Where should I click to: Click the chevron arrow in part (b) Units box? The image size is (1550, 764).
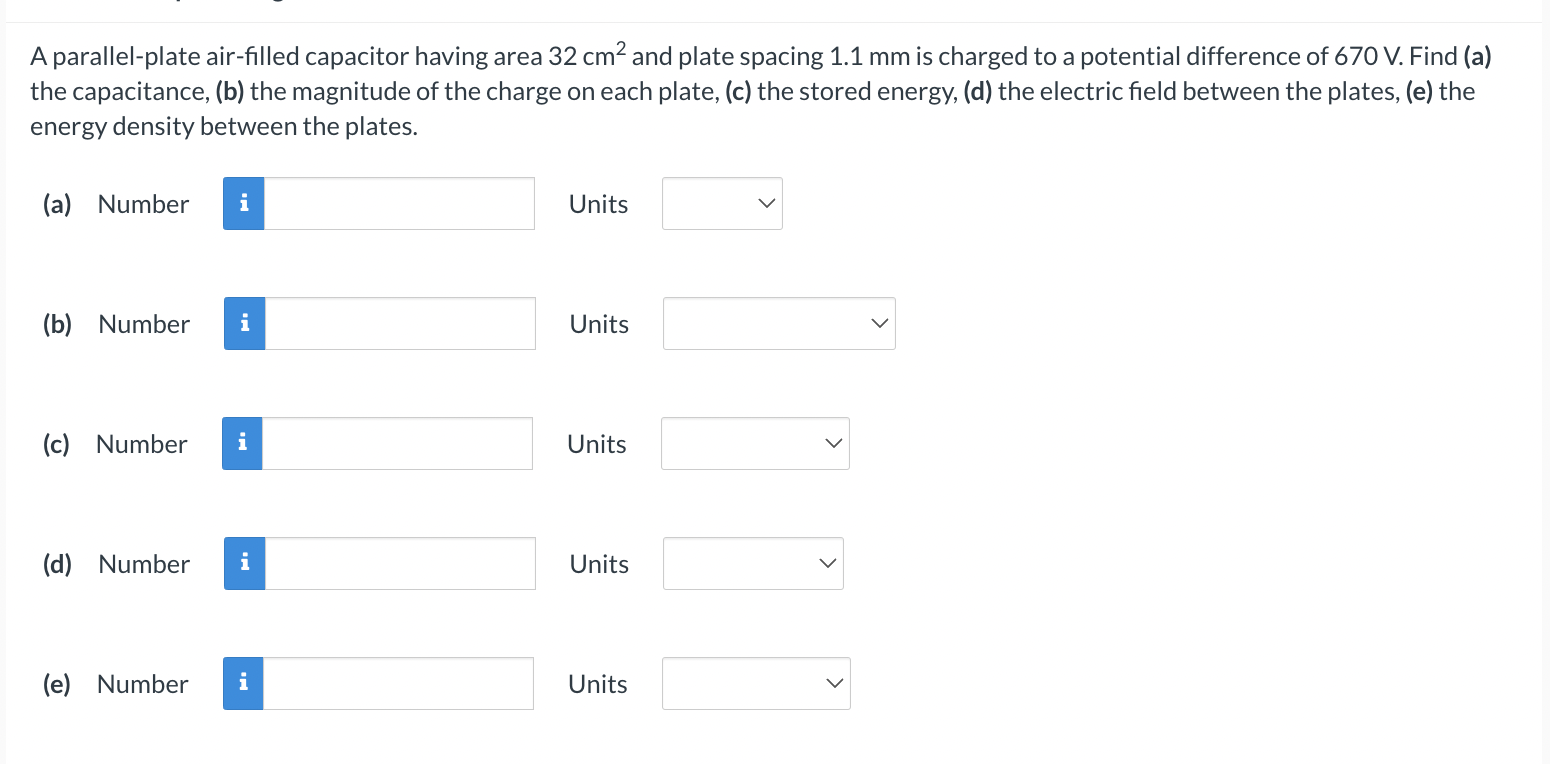[x=879, y=324]
